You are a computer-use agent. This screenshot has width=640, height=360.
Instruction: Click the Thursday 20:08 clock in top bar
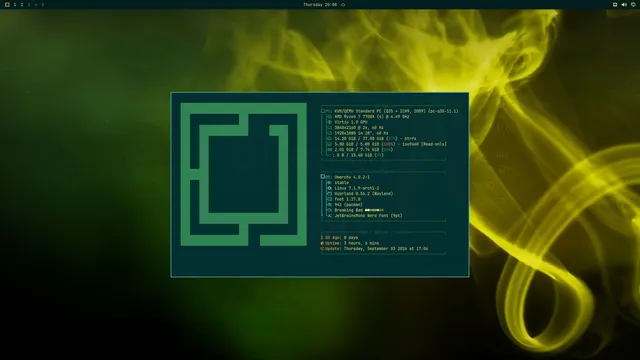320,4
